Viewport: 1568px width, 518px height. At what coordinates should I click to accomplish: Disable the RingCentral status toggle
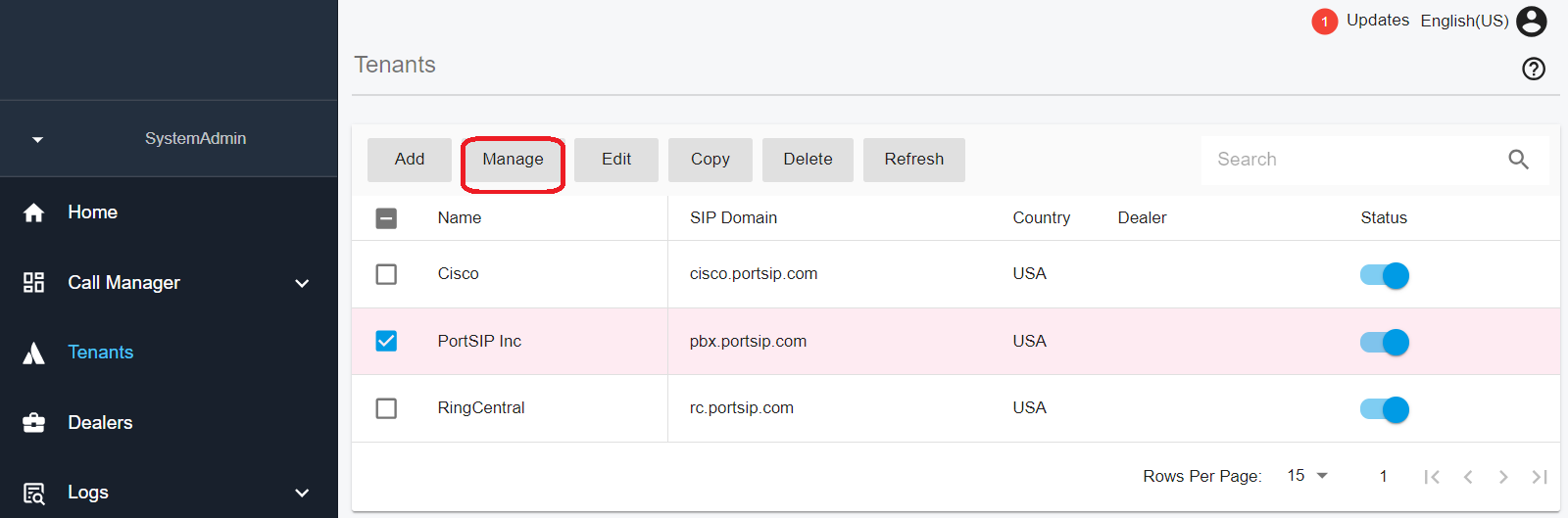1384,409
